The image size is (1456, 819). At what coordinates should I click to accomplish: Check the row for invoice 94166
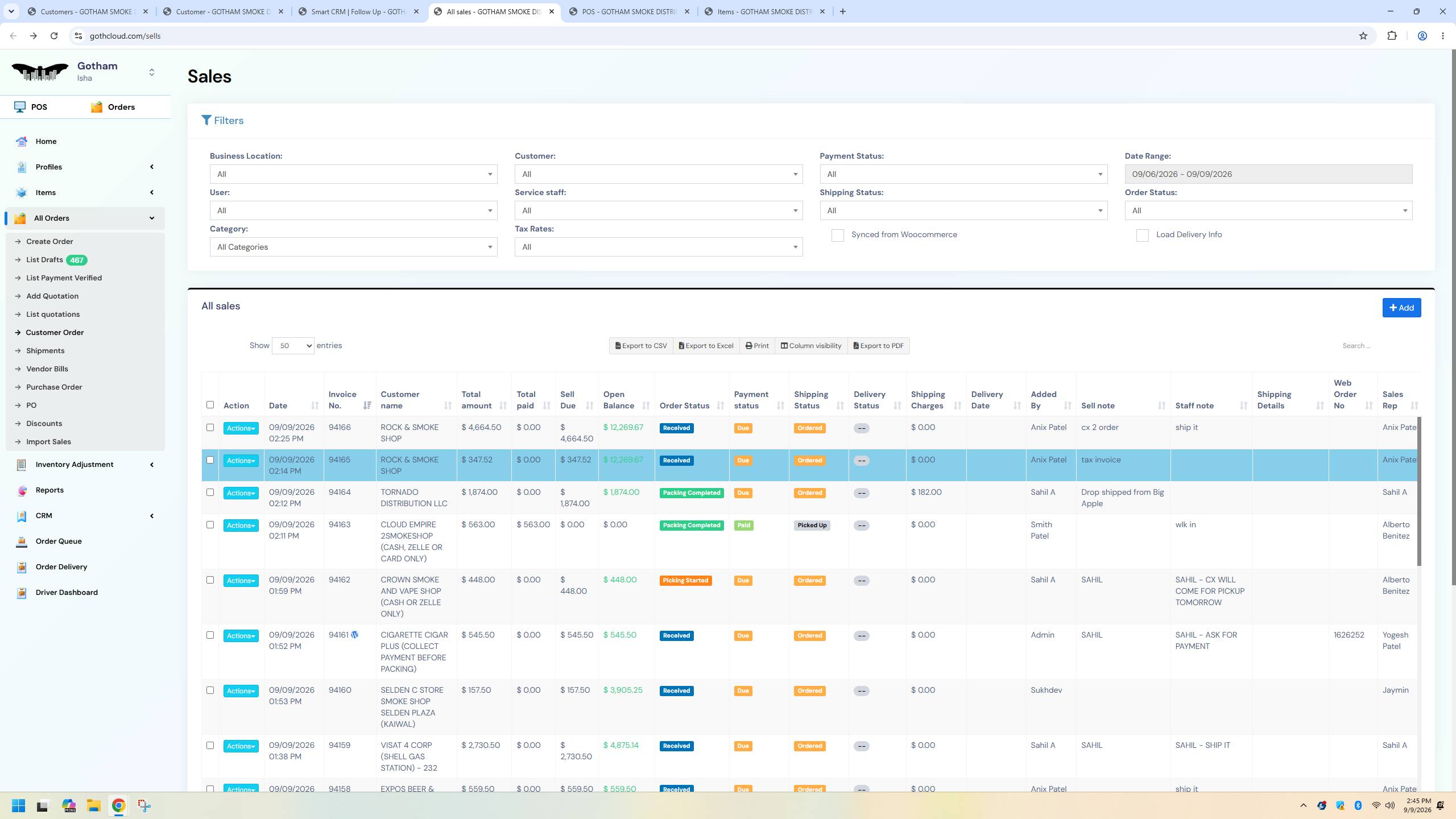coord(210,428)
